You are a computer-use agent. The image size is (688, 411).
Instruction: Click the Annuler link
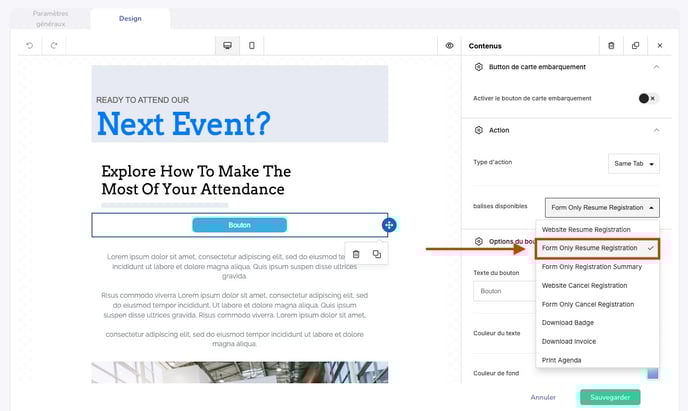(x=543, y=397)
